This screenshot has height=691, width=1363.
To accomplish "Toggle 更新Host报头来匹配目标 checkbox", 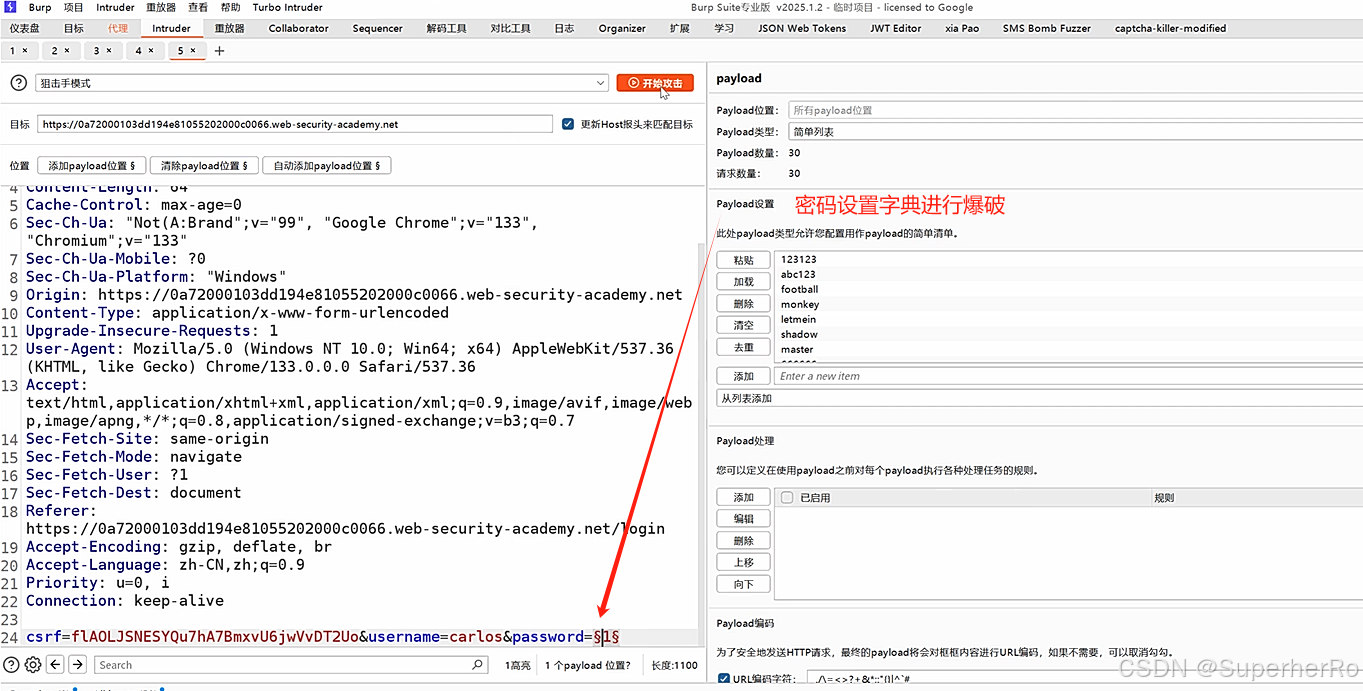I will [x=568, y=124].
